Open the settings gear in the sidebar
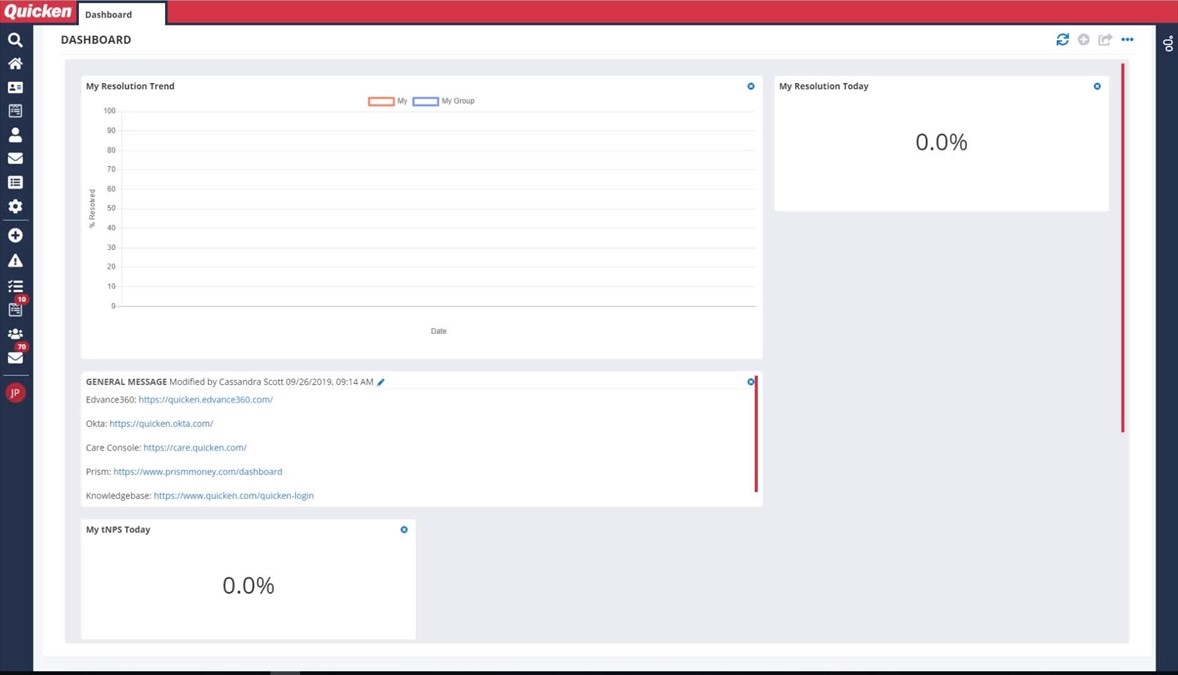This screenshot has width=1178, height=675. click(15, 206)
